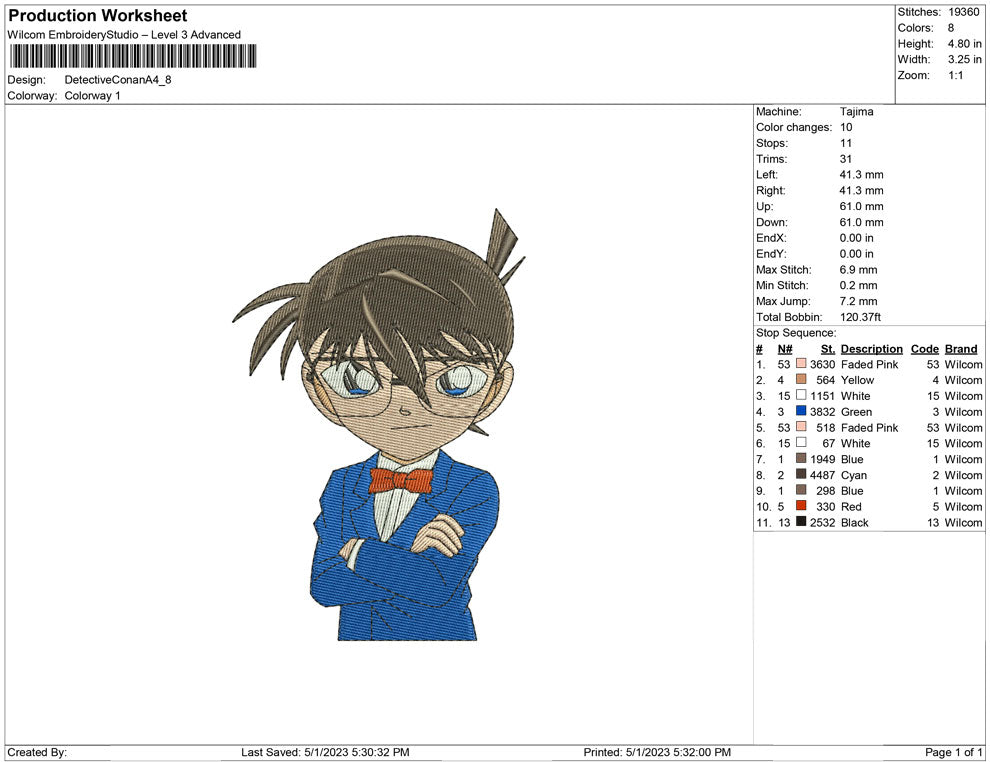
Task: Click the Color changes value 10
Action: click(x=846, y=127)
